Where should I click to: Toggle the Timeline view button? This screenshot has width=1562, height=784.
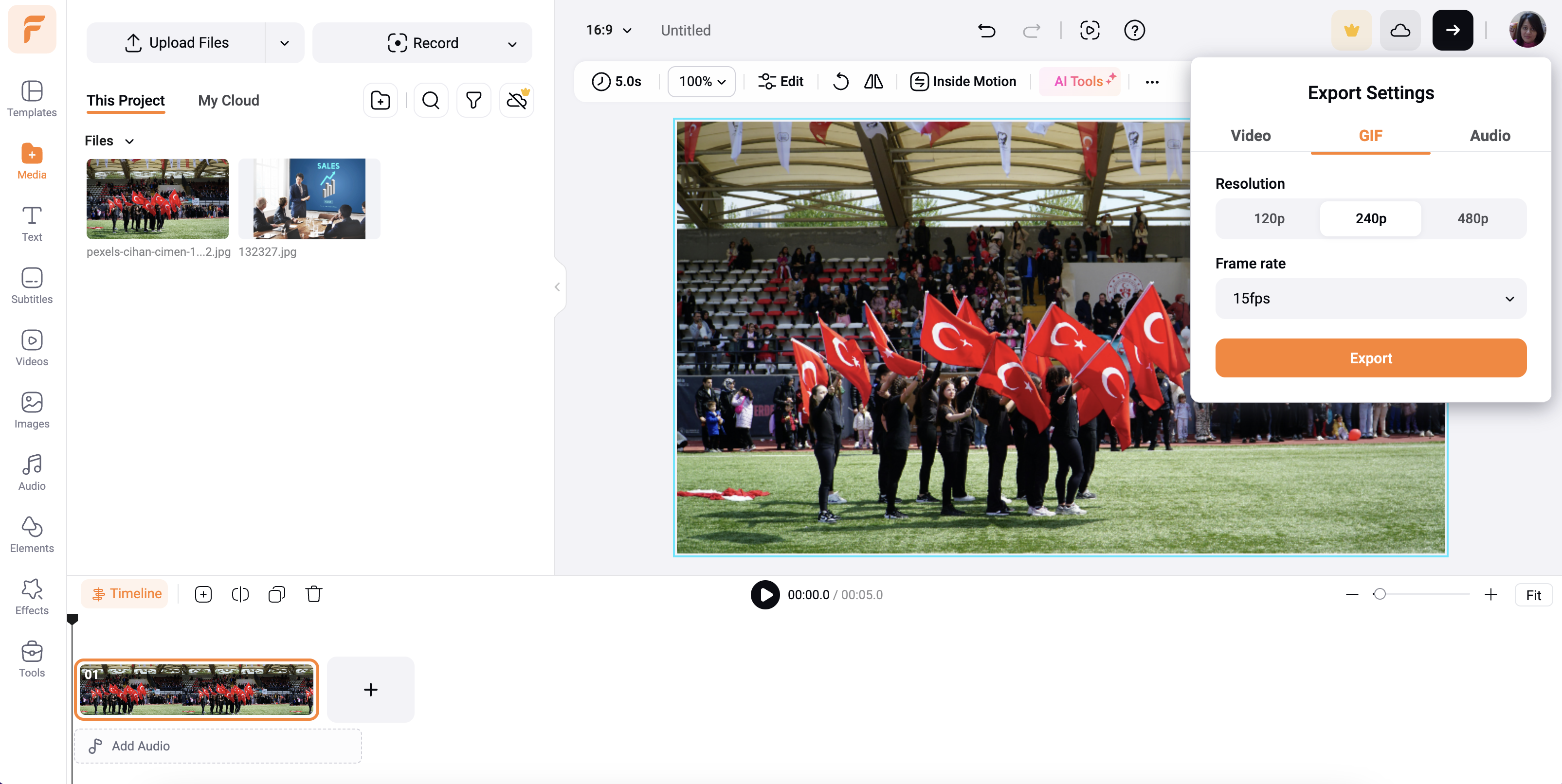[x=126, y=594]
